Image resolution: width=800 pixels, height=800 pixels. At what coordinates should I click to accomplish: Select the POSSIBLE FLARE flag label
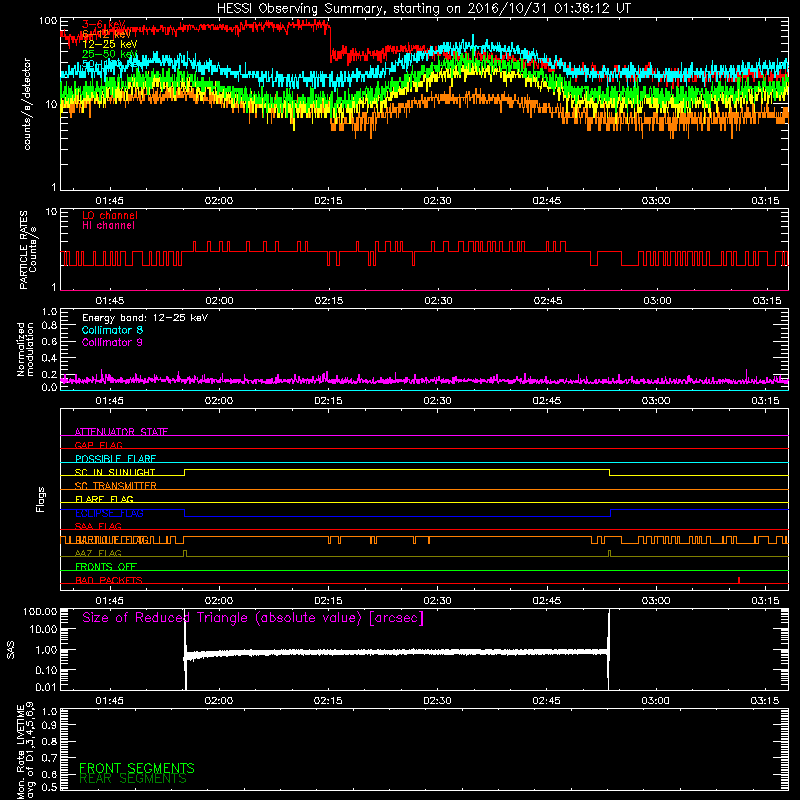click(x=115, y=459)
